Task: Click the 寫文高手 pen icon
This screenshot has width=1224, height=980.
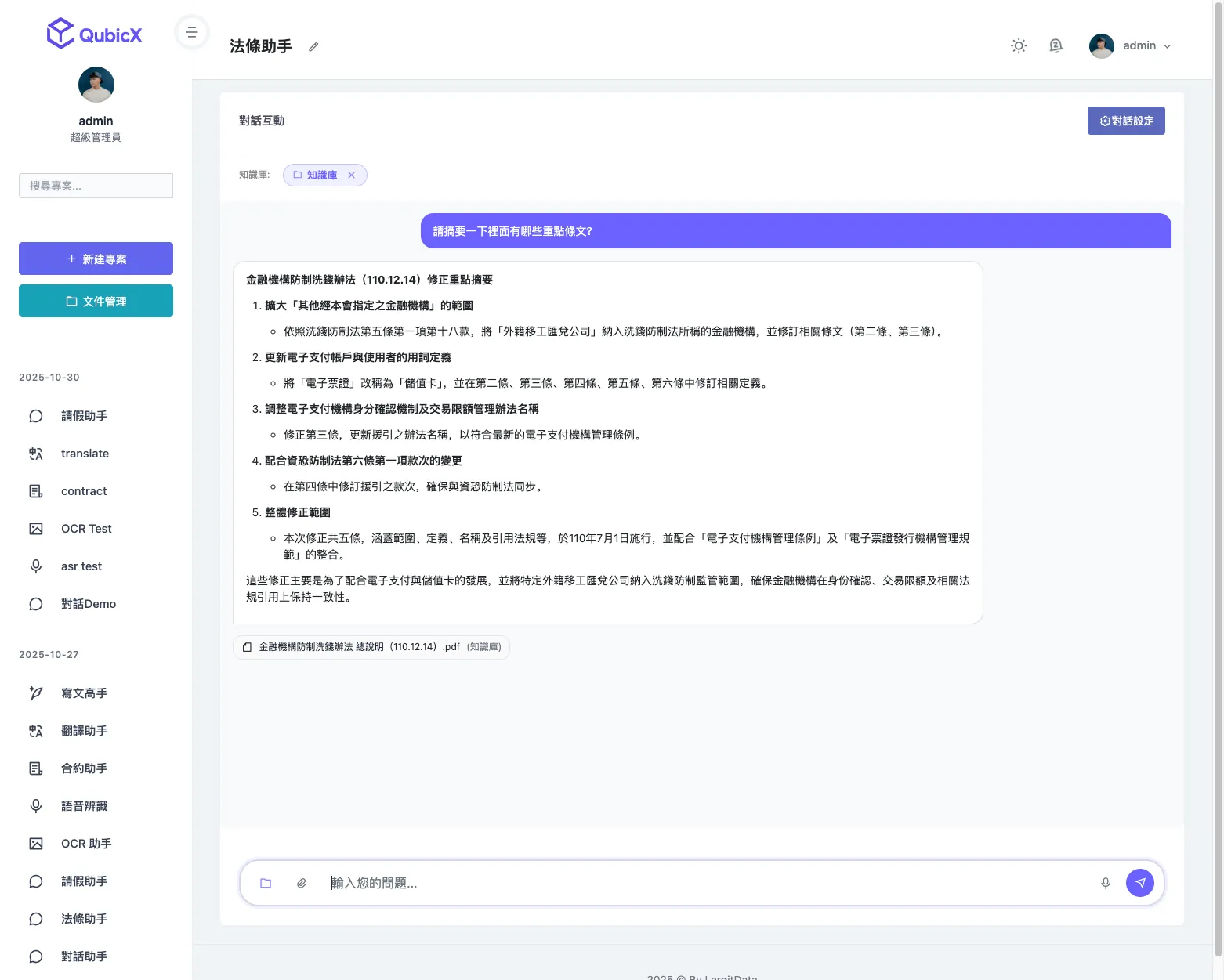Action: (x=35, y=693)
